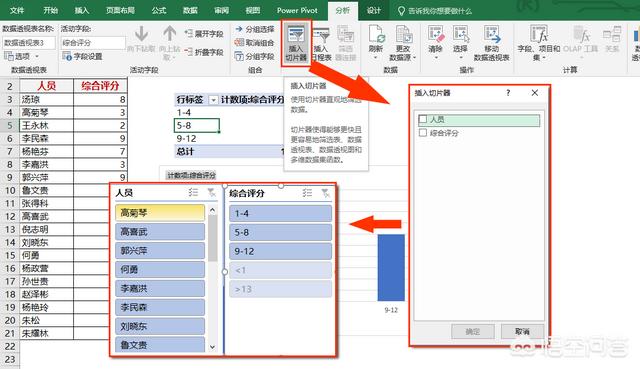The image size is (640, 369).
Task: Click the blue 9-12 chart bar
Action: coord(391,267)
